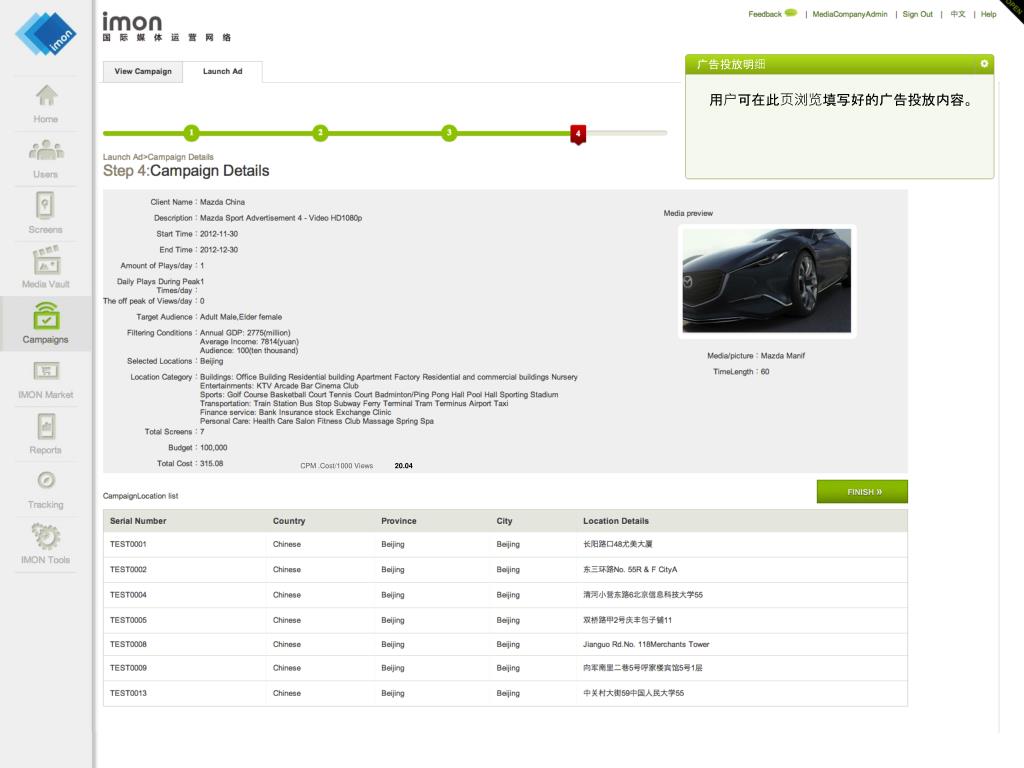This screenshot has height=768, width=1024.
Task: Select the TEST0001 row serial number
Action: pos(128,544)
